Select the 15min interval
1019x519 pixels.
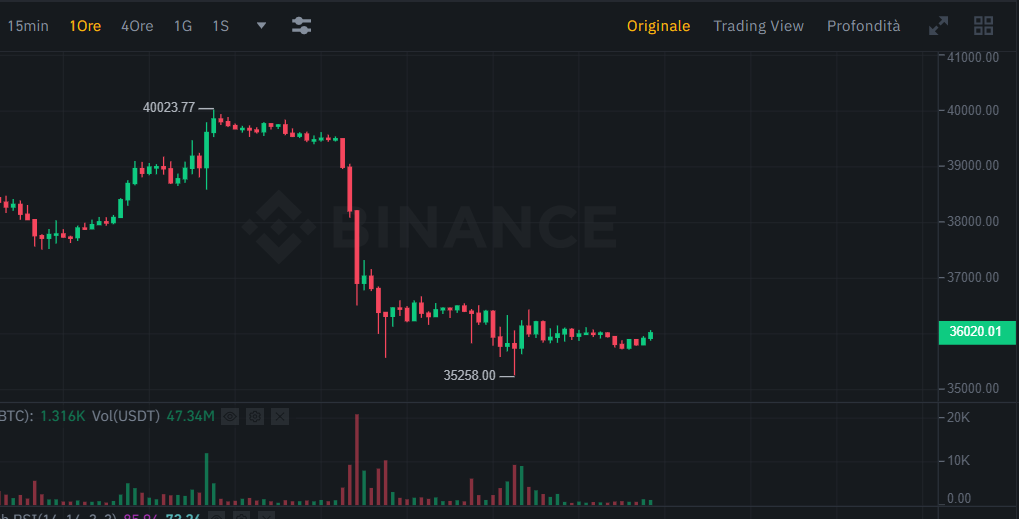click(28, 26)
